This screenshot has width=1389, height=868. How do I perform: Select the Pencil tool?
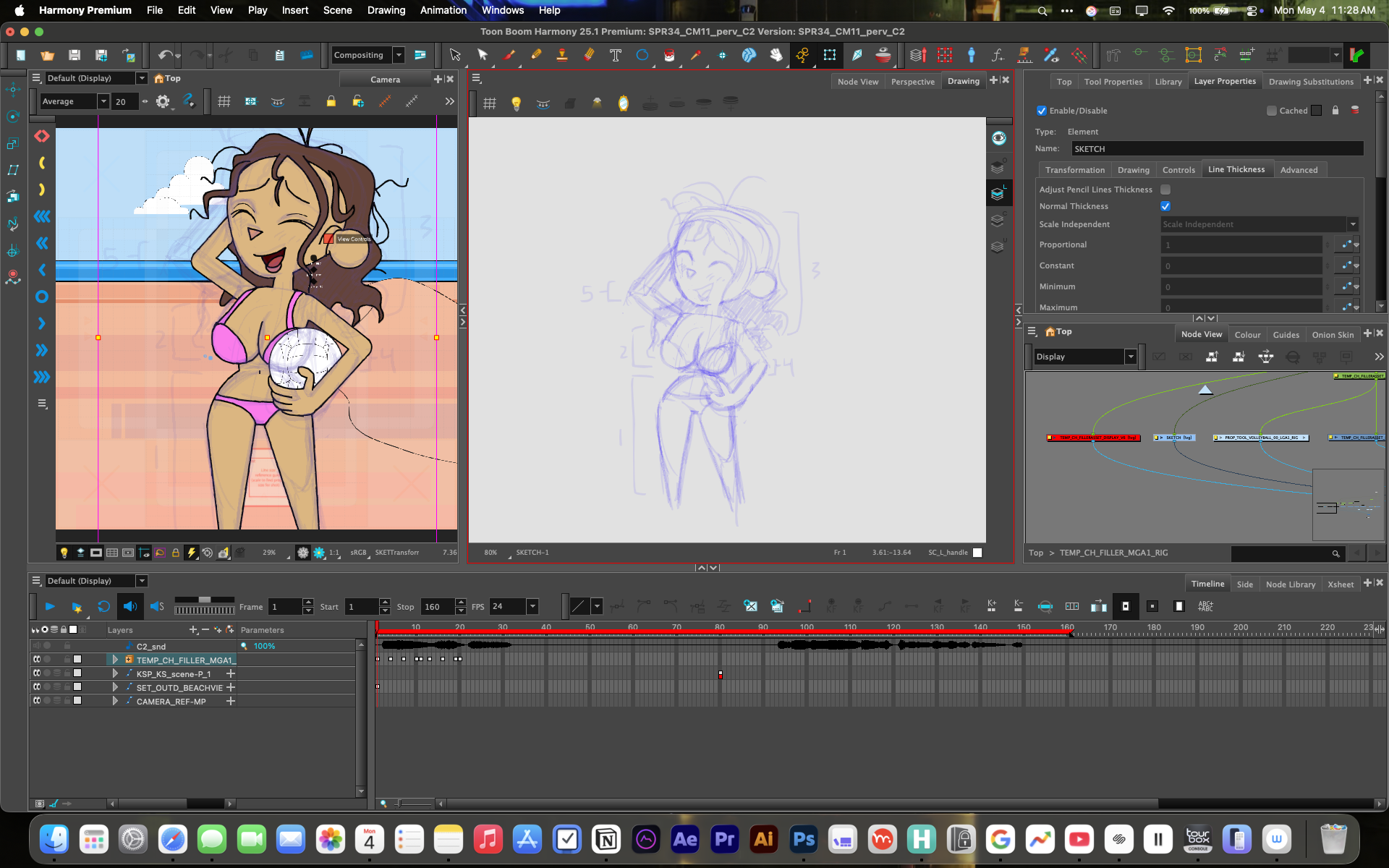coord(536,55)
